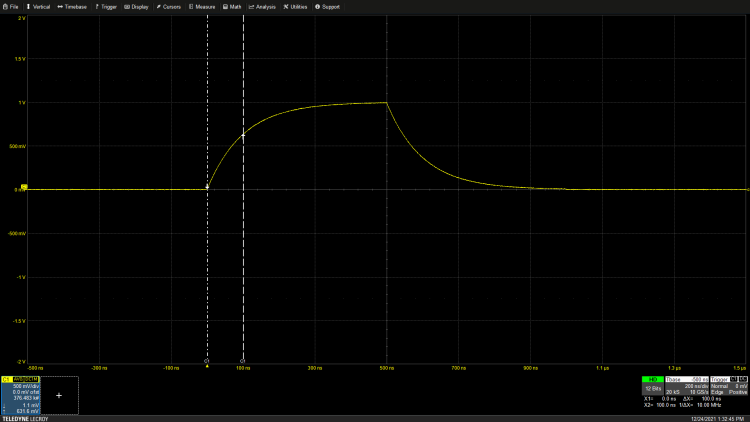Click the yellow C1 ground level marker

pyautogui.click(x=24, y=187)
